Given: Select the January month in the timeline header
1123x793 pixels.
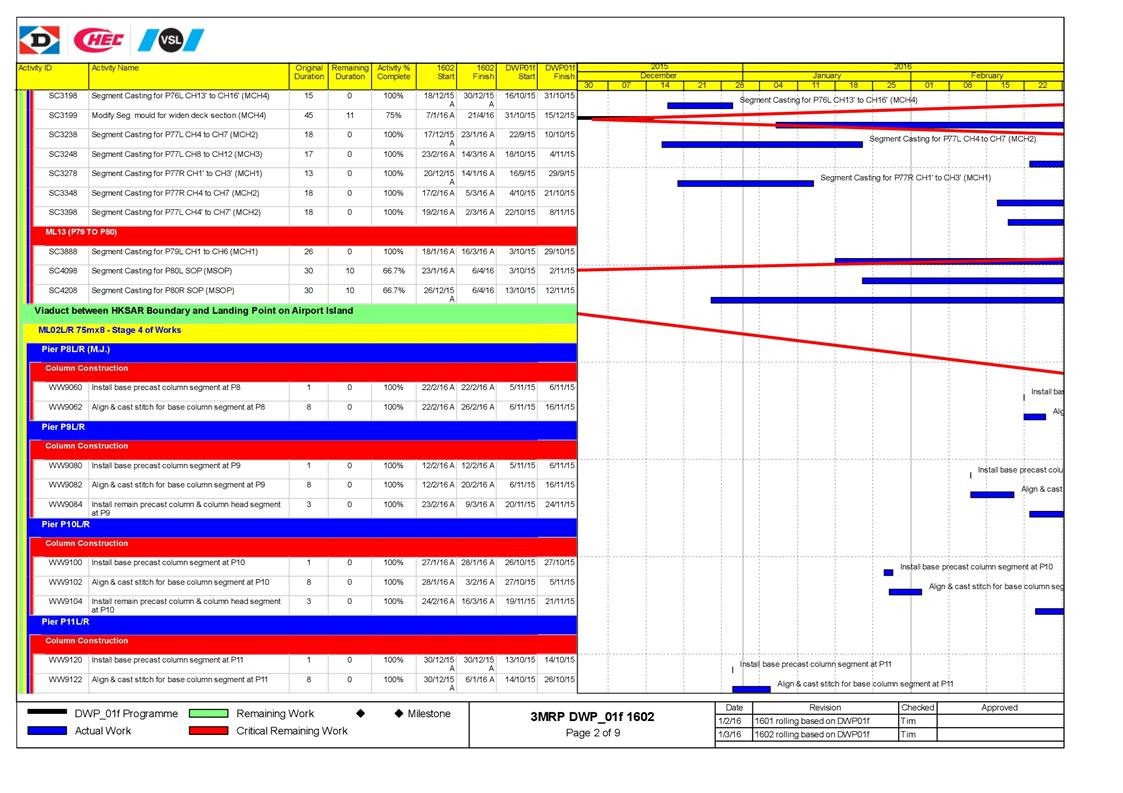Looking at the screenshot, I should (826, 75).
